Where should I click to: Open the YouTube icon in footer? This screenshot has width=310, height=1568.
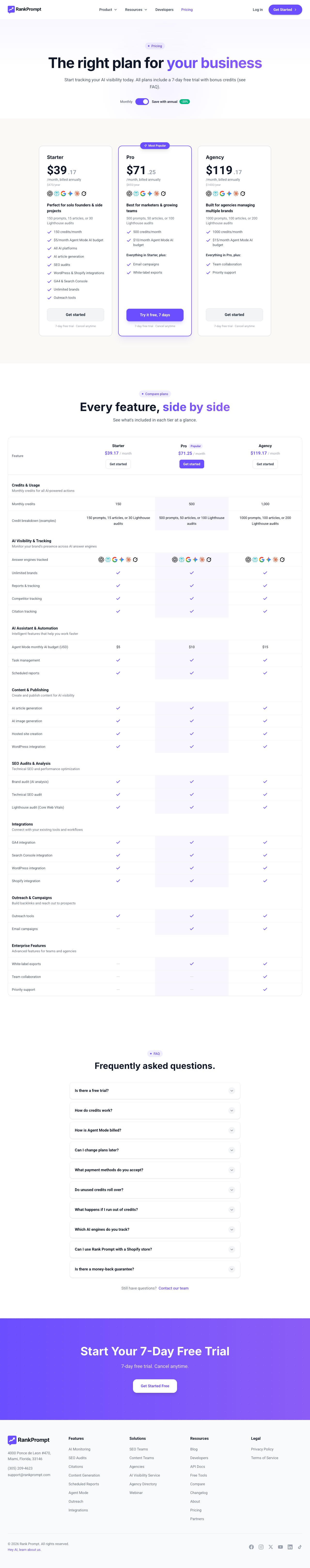(281, 1547)
